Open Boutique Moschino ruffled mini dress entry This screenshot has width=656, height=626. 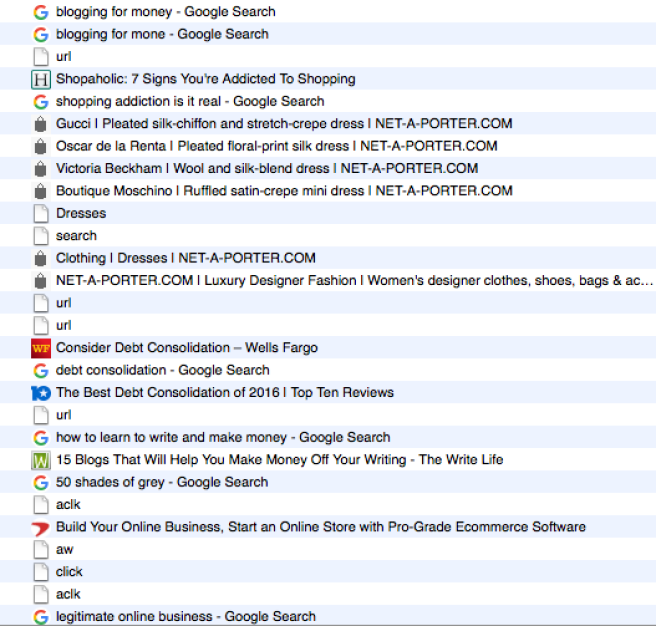point(284,191)
